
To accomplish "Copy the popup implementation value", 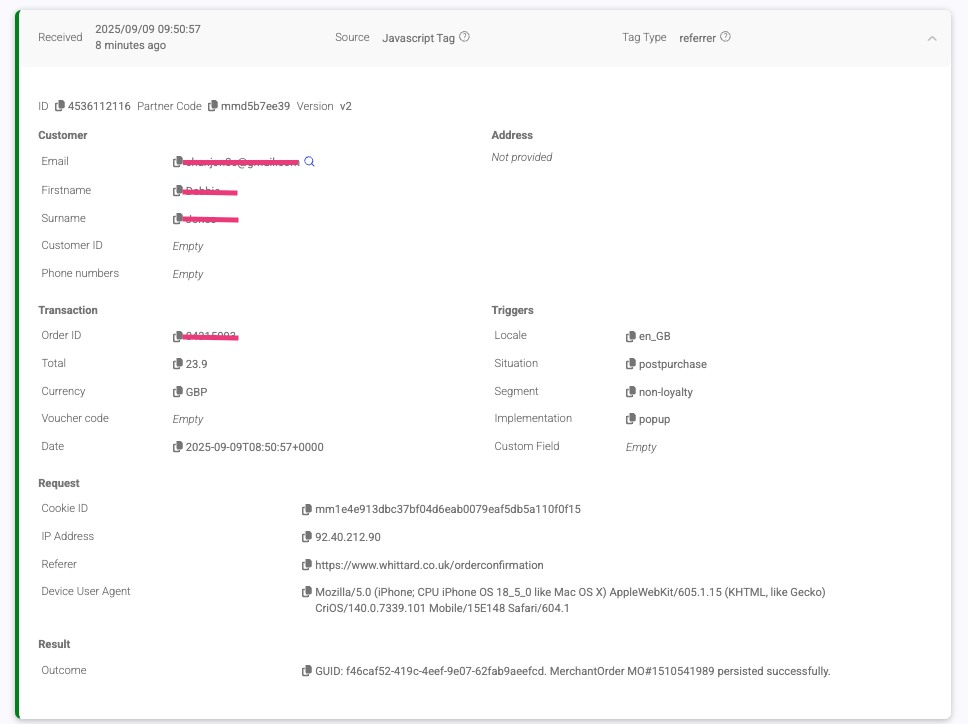I will (631, 419).
